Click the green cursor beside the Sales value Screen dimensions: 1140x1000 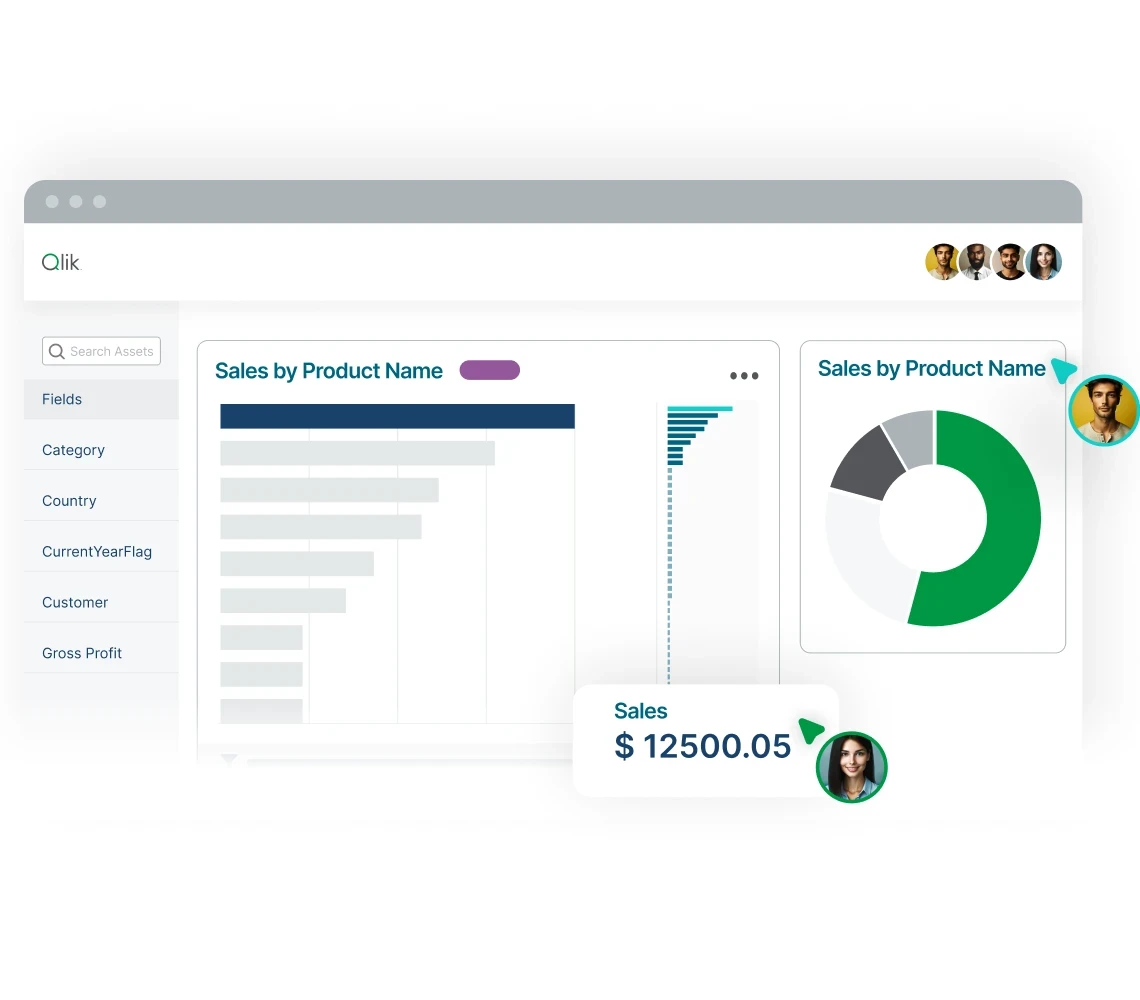811,731
